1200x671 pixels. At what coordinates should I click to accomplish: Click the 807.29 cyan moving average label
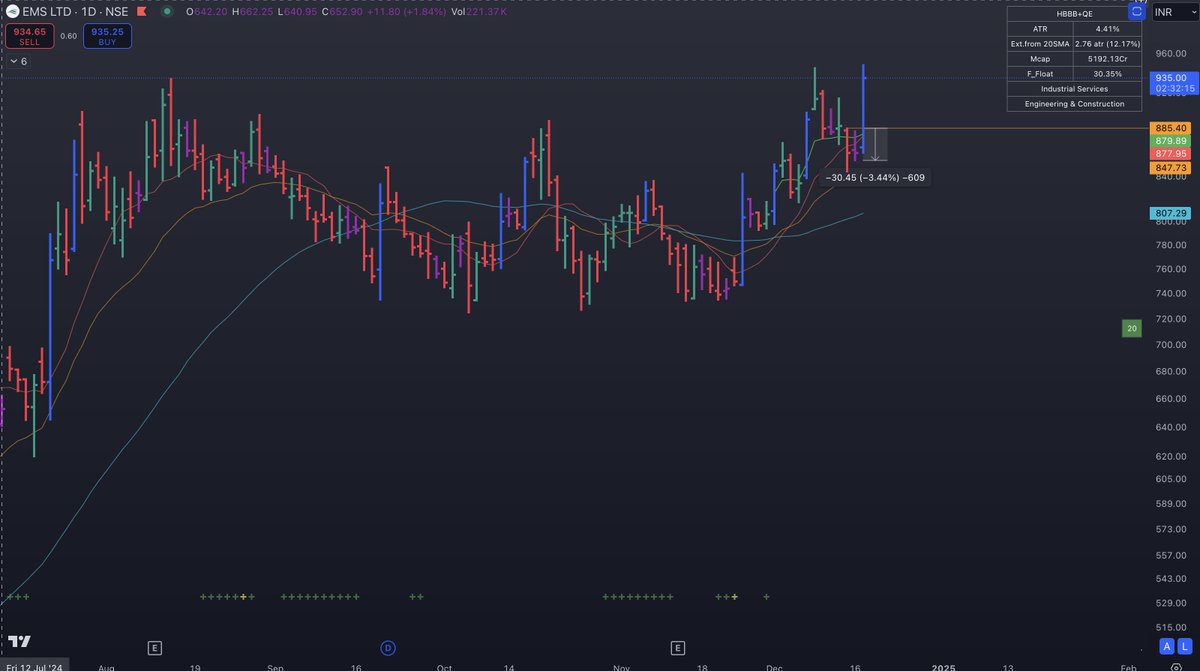[1170, 213]
